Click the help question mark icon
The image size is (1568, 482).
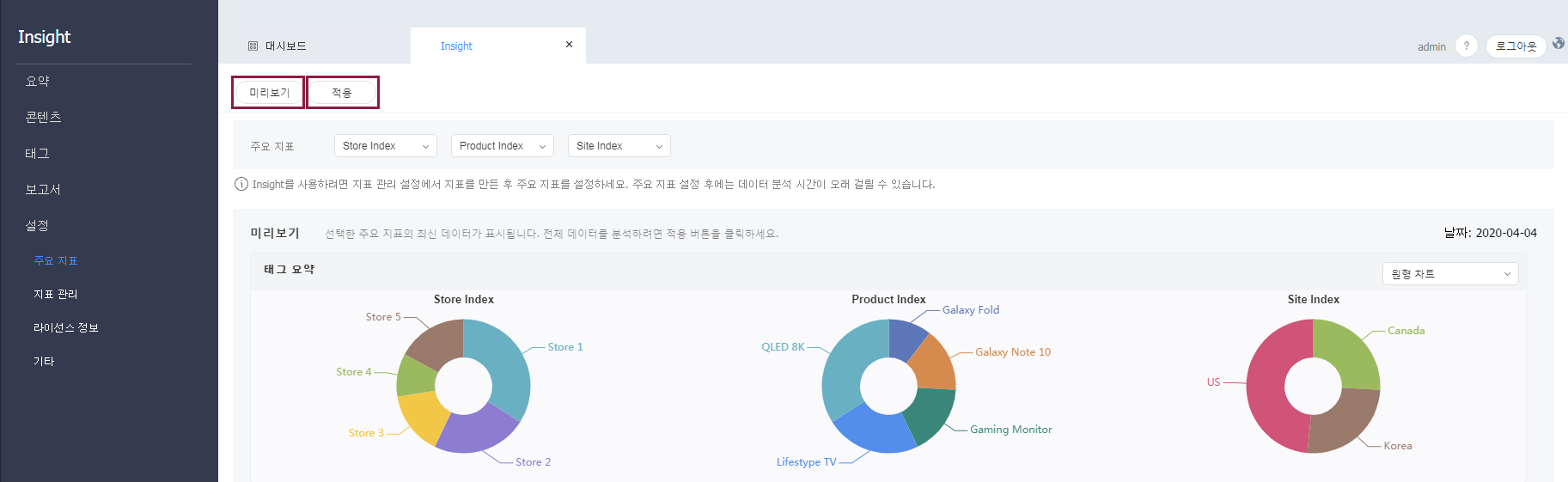pyautogui.click(x=1466, y=46)
